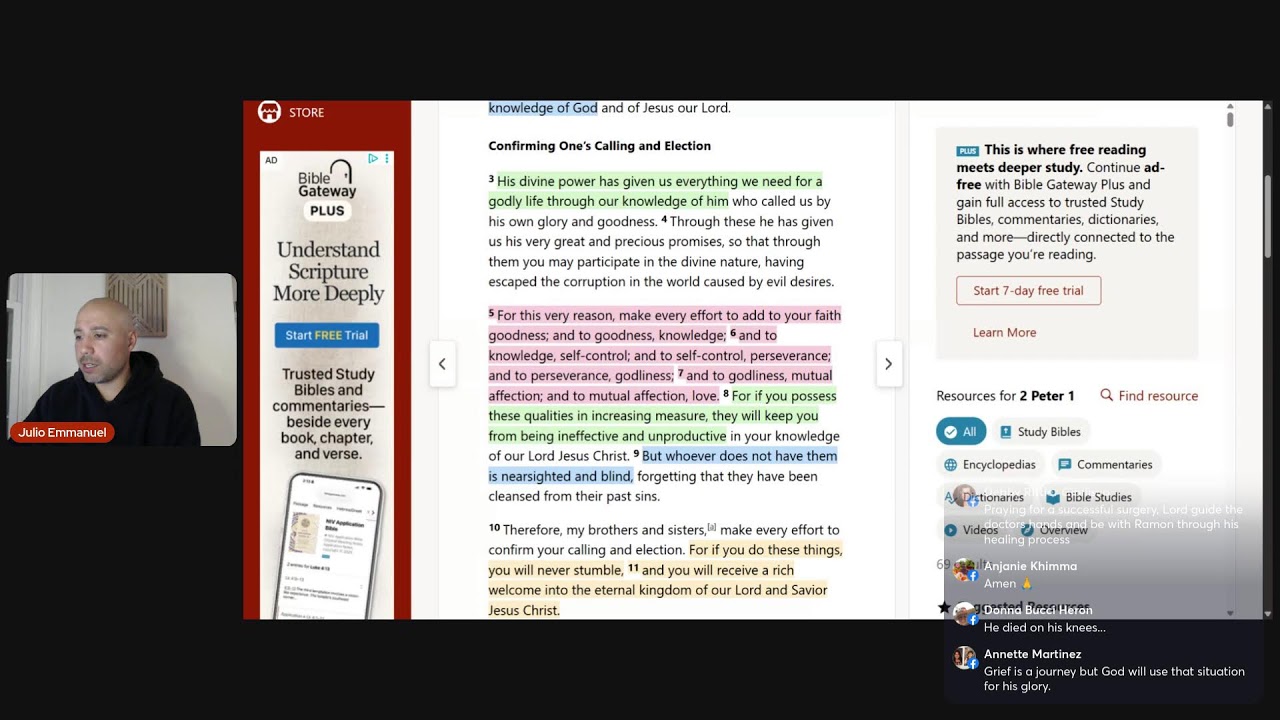The image size is (1280, 720).
Task: Click Anjanie Khimma's chat avatar
Action: click(x=965, y=570)
